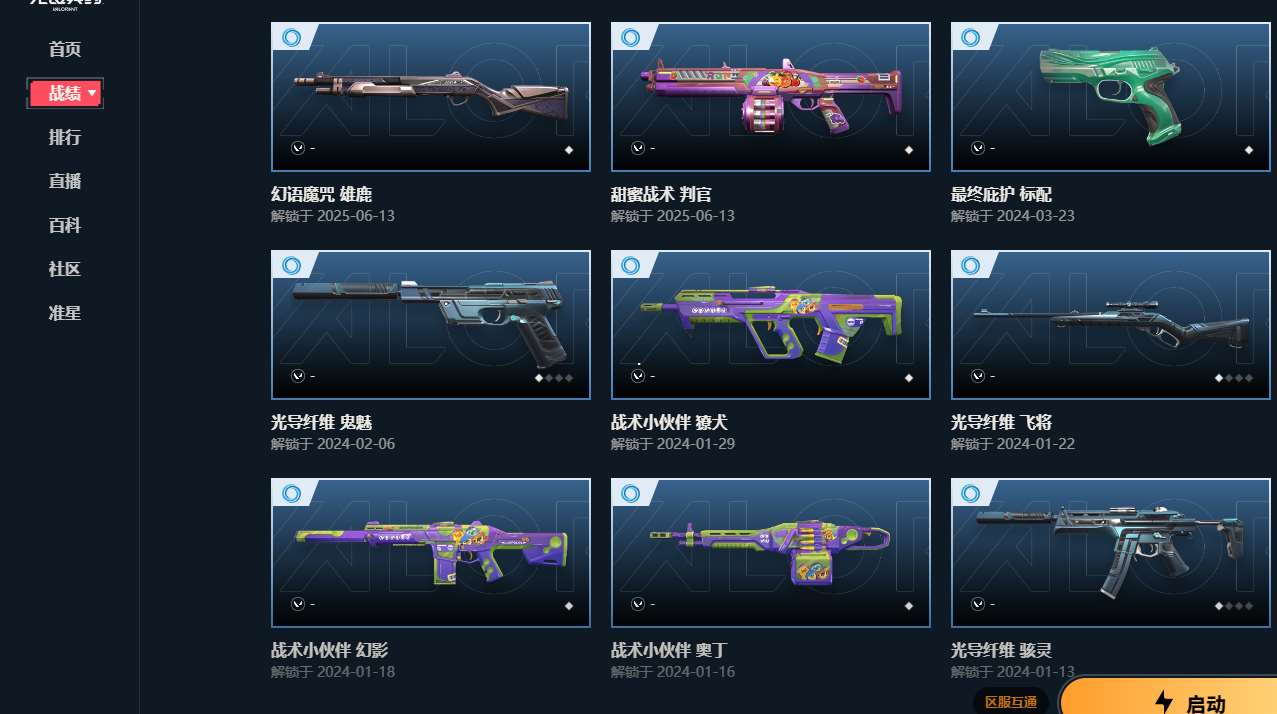
Task: Open the 准星 sidebar section
Action: [x=65, y=313]
